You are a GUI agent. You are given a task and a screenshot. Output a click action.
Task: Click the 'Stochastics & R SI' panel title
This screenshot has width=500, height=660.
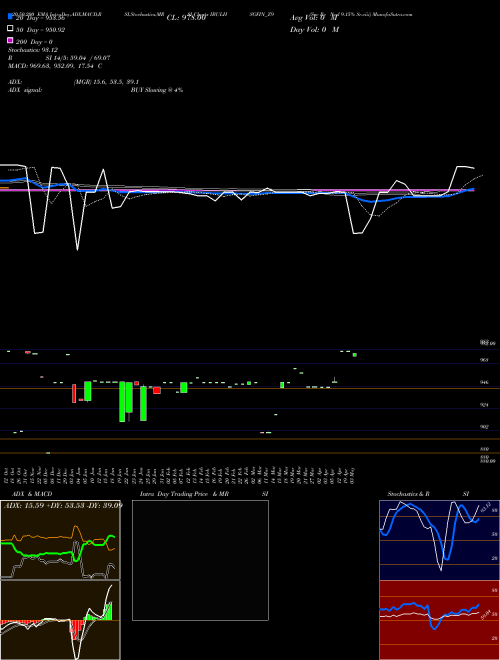[x=428, y=494]
